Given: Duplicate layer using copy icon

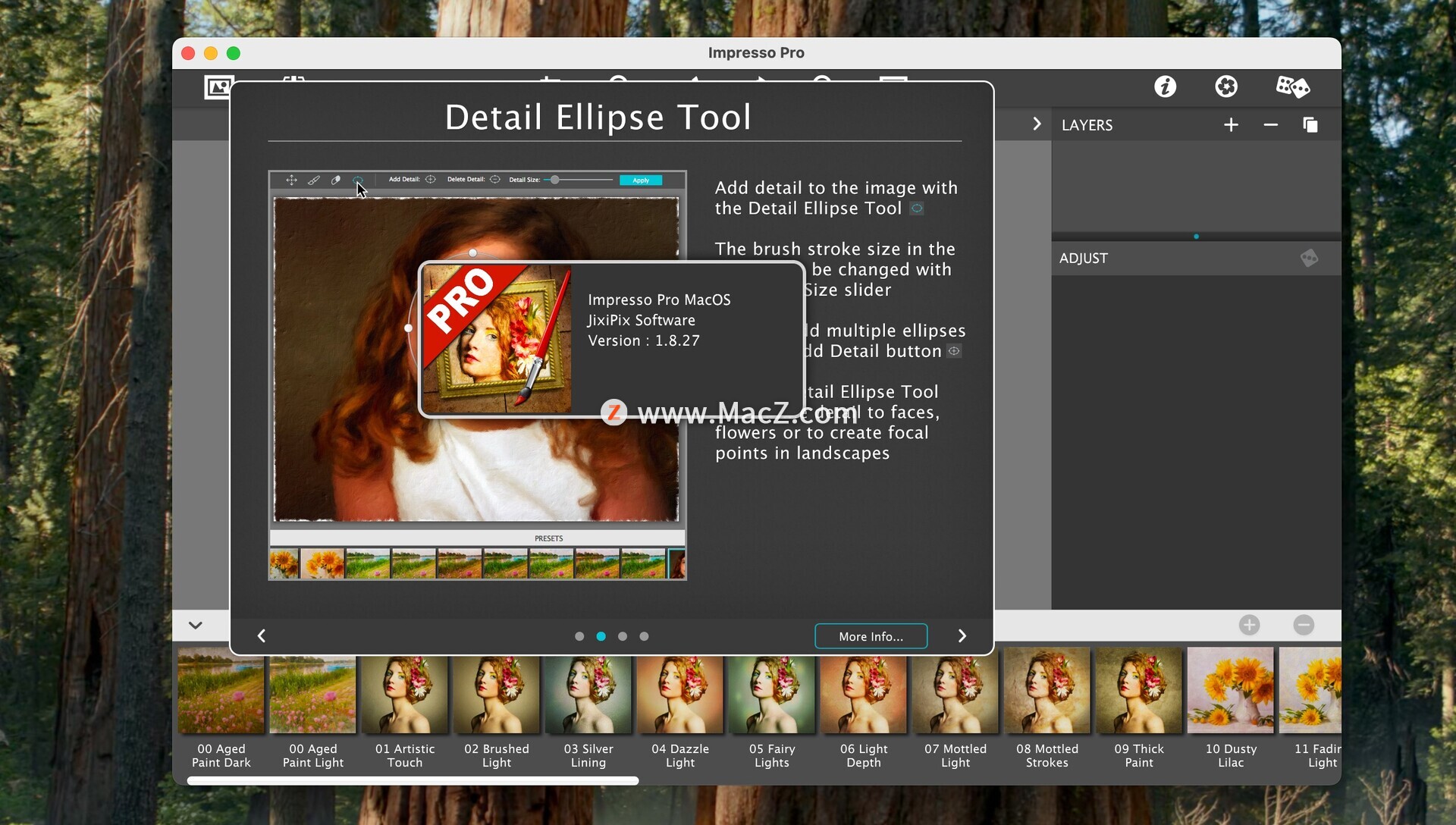Looking at the screenshot, I should pyautogui.click(x=1310, y=125).
